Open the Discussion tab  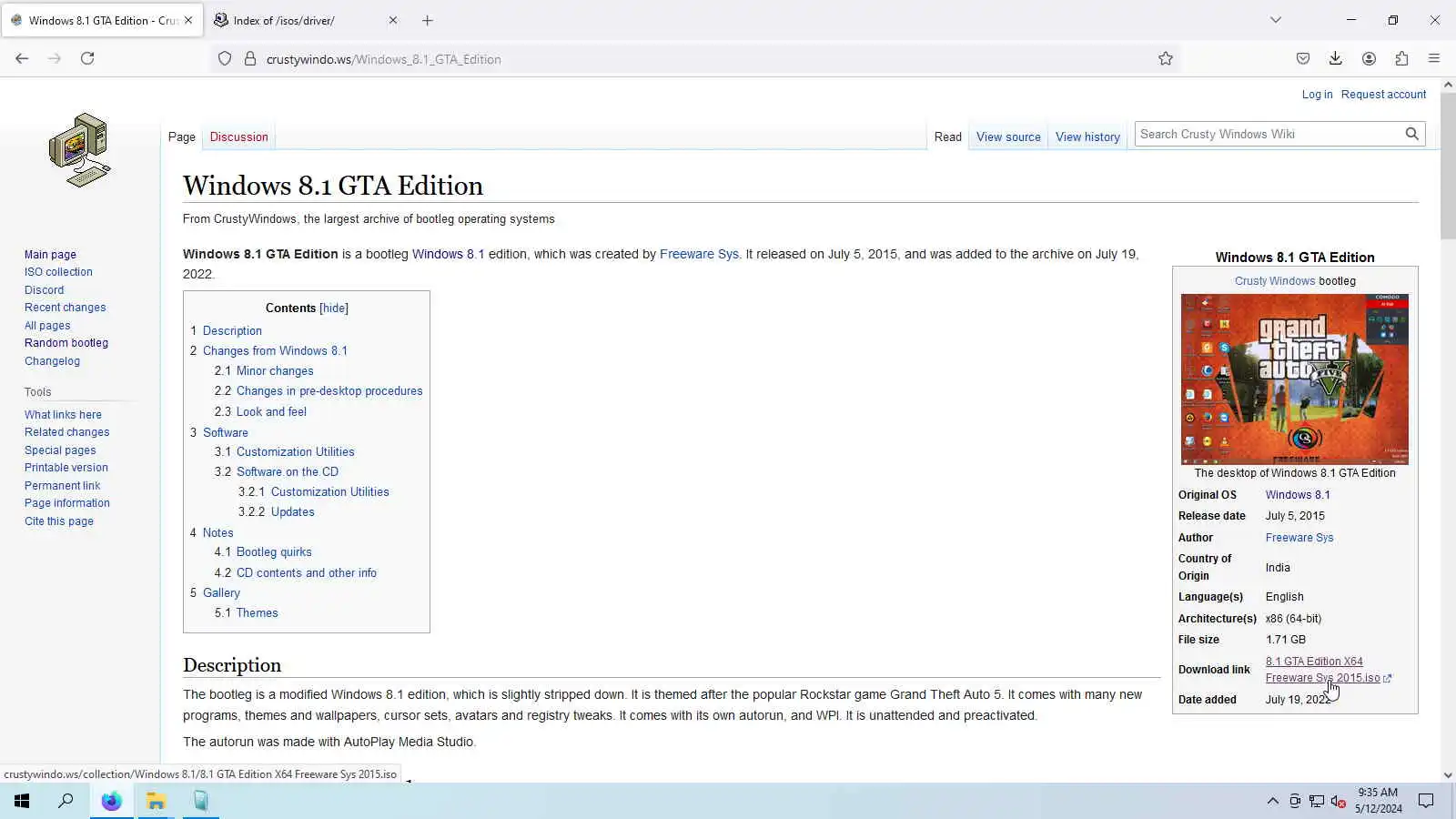click(x=238, y=137)
